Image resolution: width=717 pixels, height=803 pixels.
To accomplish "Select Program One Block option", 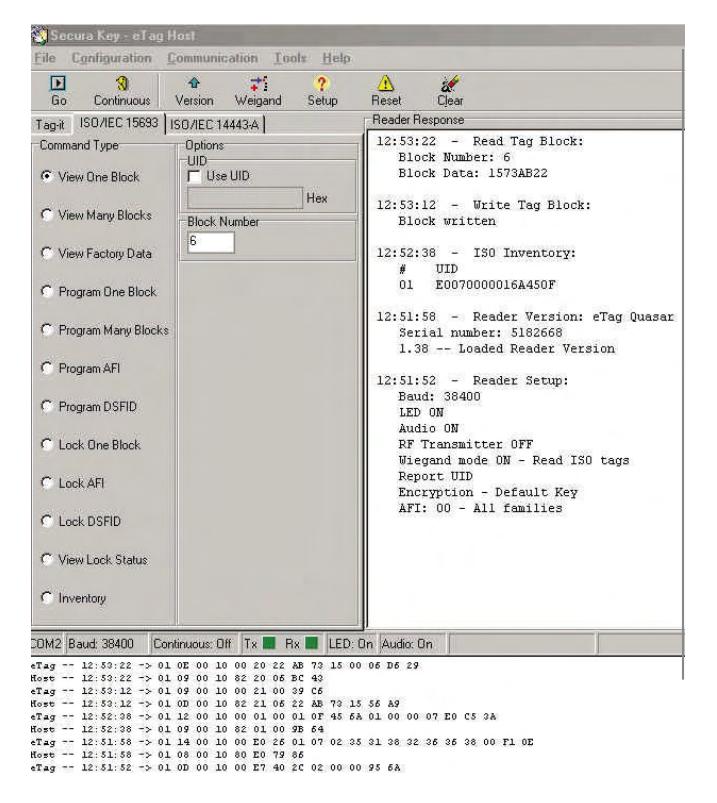I will tap(47, 291).
